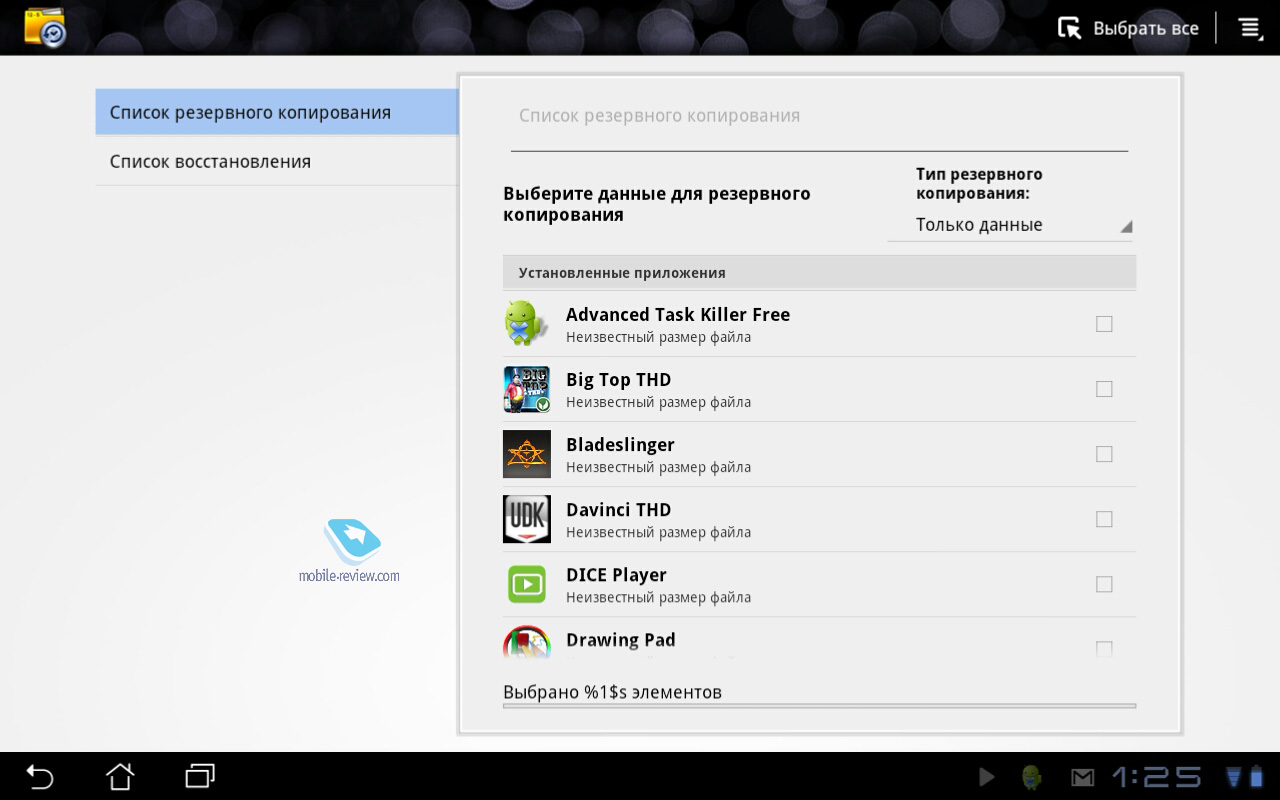Tap the 'Список резервного копирования' panel heading
The width and height of the screenshot is (1280, 800).
[x=659, y=116]
